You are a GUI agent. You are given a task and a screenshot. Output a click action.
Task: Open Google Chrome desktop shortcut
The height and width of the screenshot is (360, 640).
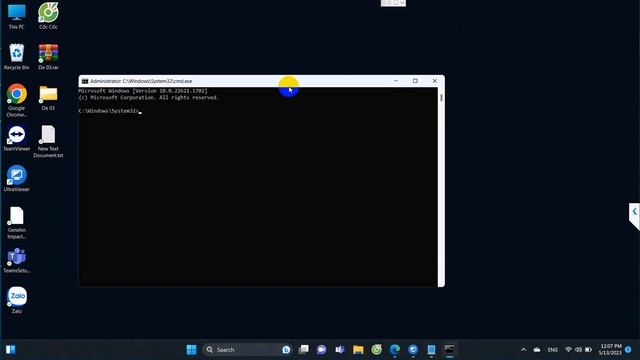click(x=16, y=100)
